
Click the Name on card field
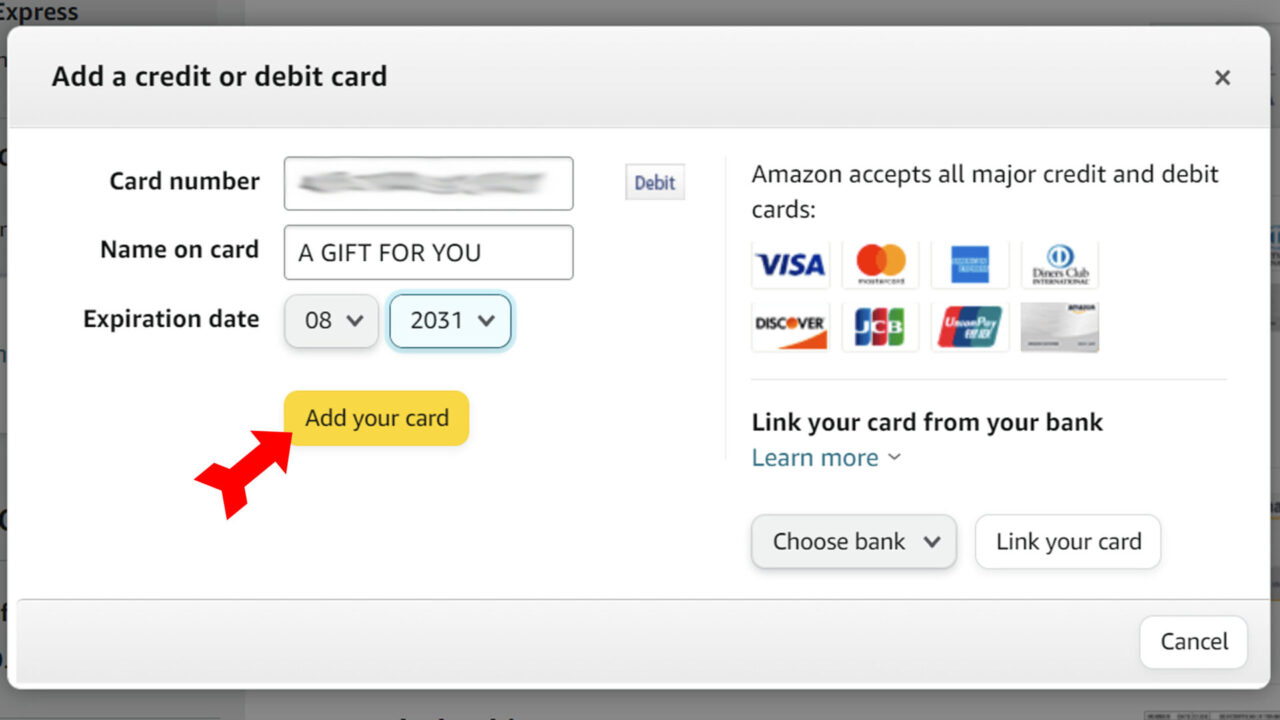(x=428, y=252)
